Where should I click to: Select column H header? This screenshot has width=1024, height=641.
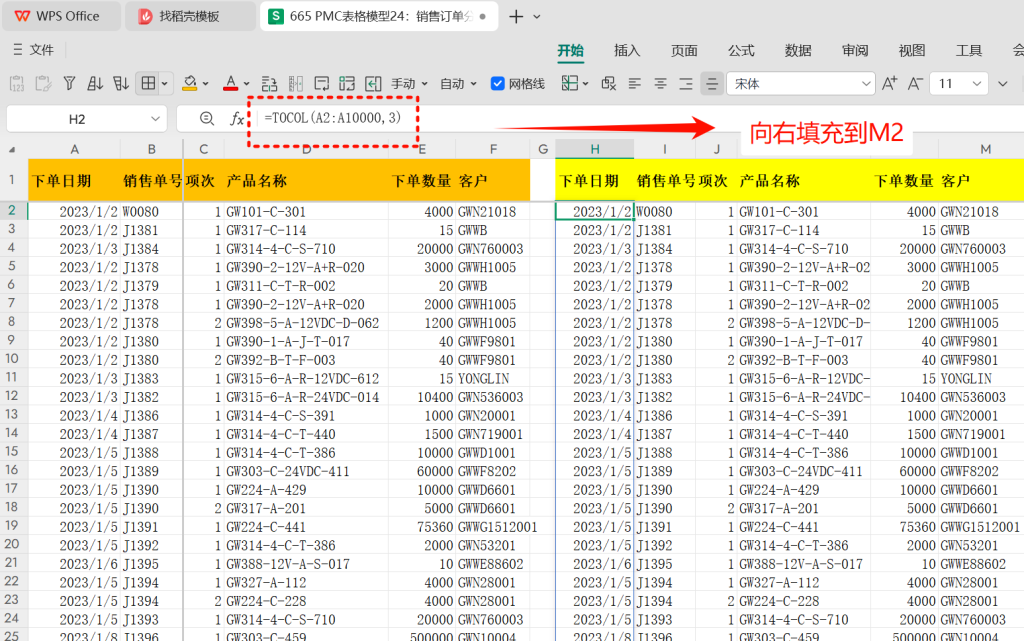[595, 149]
